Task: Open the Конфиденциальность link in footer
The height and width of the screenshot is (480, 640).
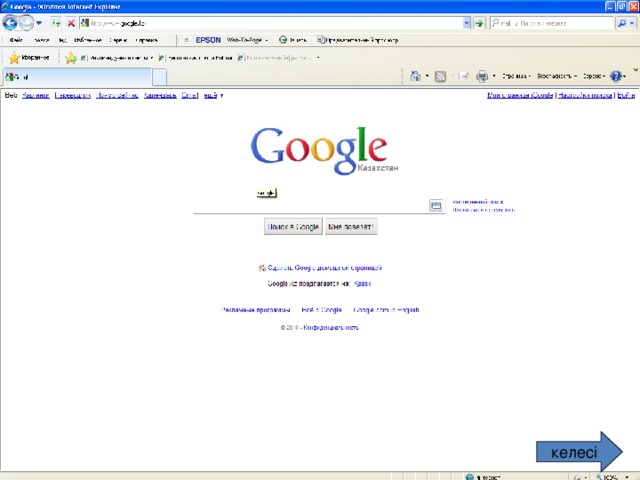Action: pyautogui.click(x=331, y=327)
